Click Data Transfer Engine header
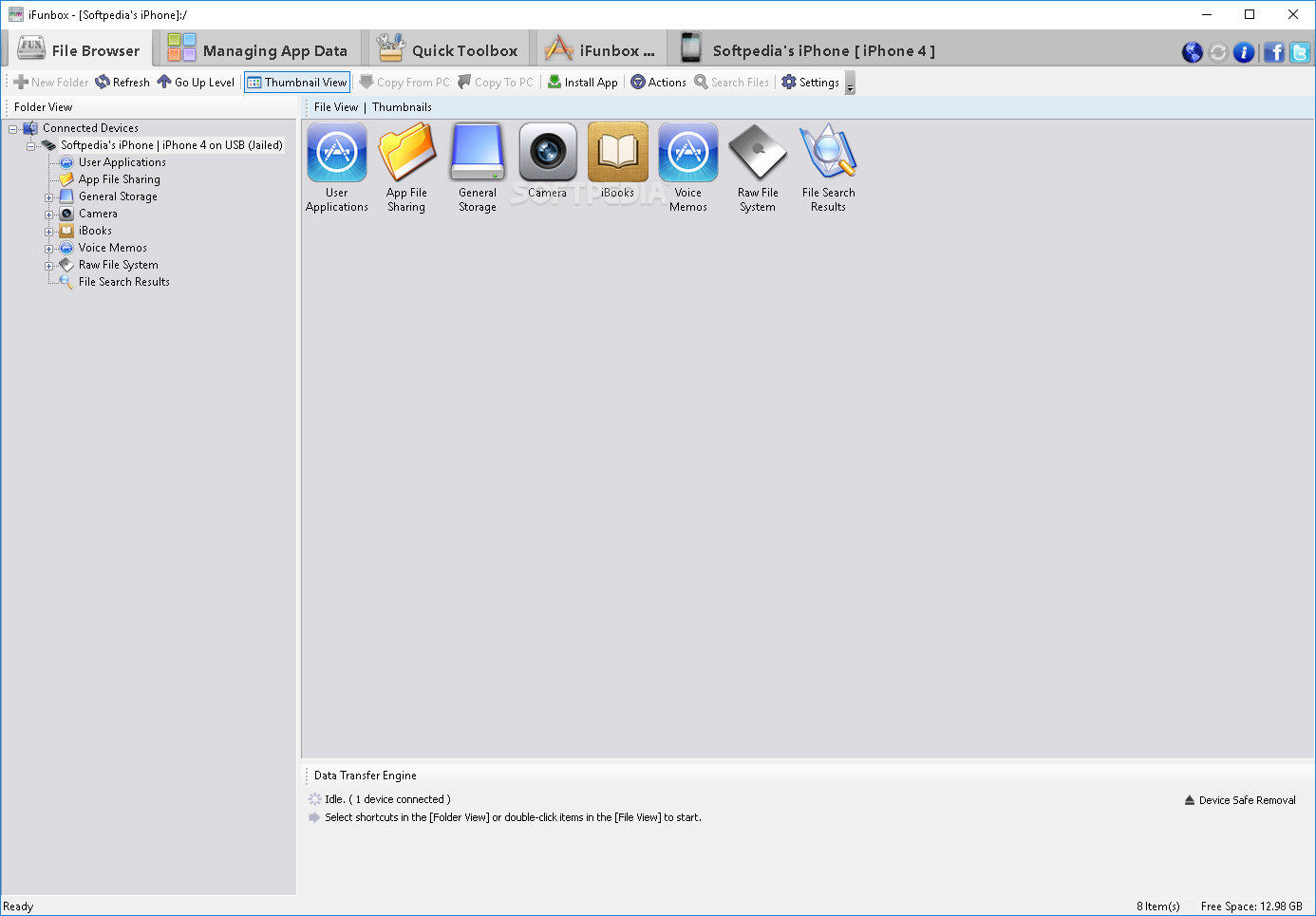This screenshot has width=1316, height=916. [365, 776]
